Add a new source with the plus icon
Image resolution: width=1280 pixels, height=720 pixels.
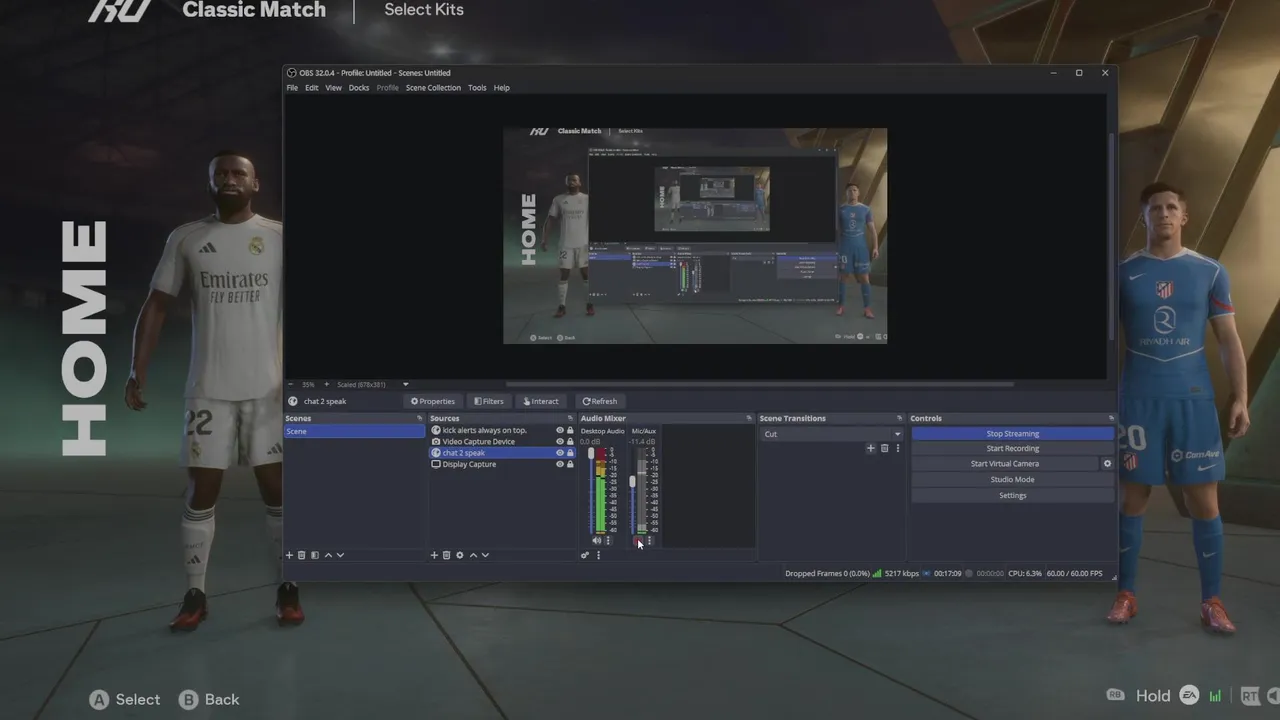(434, 555)
